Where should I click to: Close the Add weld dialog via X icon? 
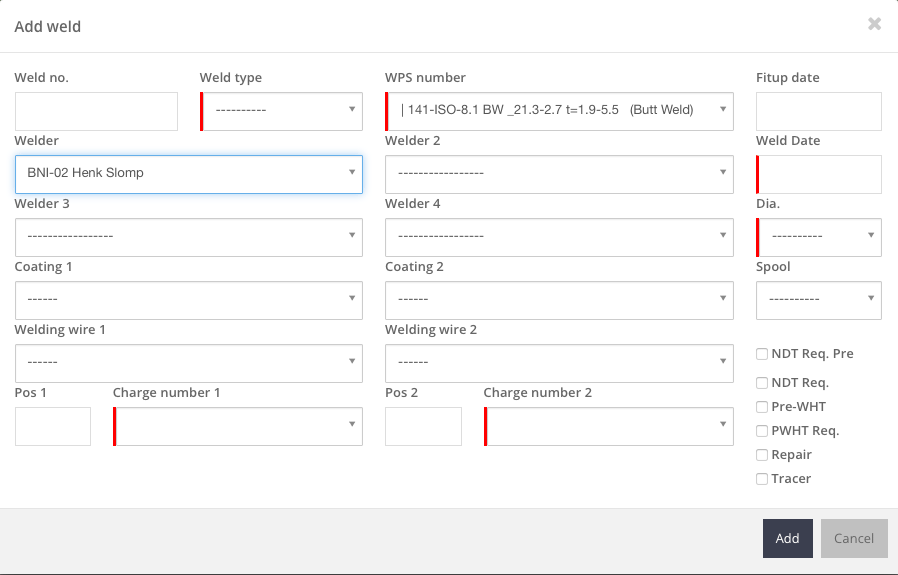[874, 24]
